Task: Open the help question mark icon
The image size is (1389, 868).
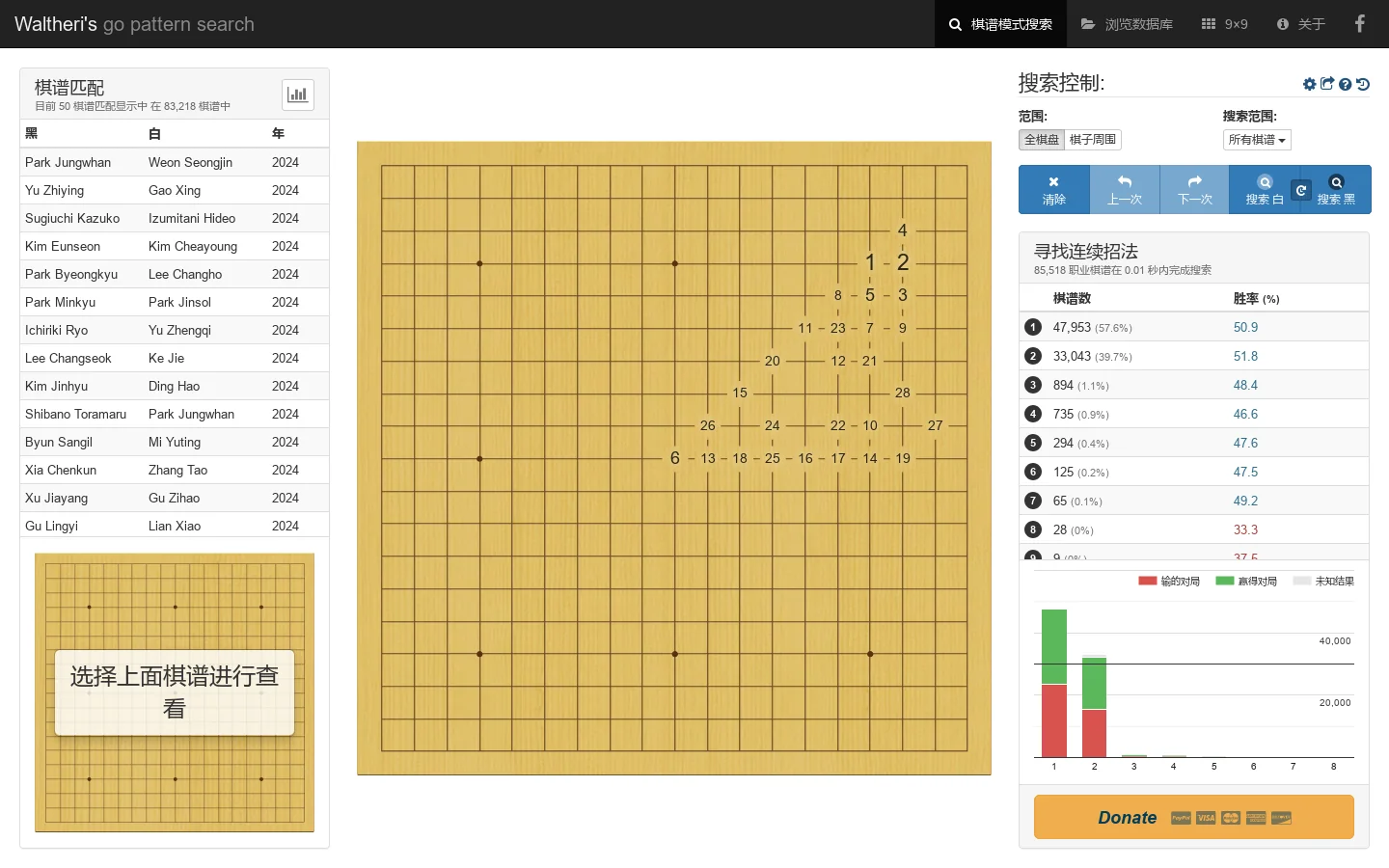Action: 1345,84
